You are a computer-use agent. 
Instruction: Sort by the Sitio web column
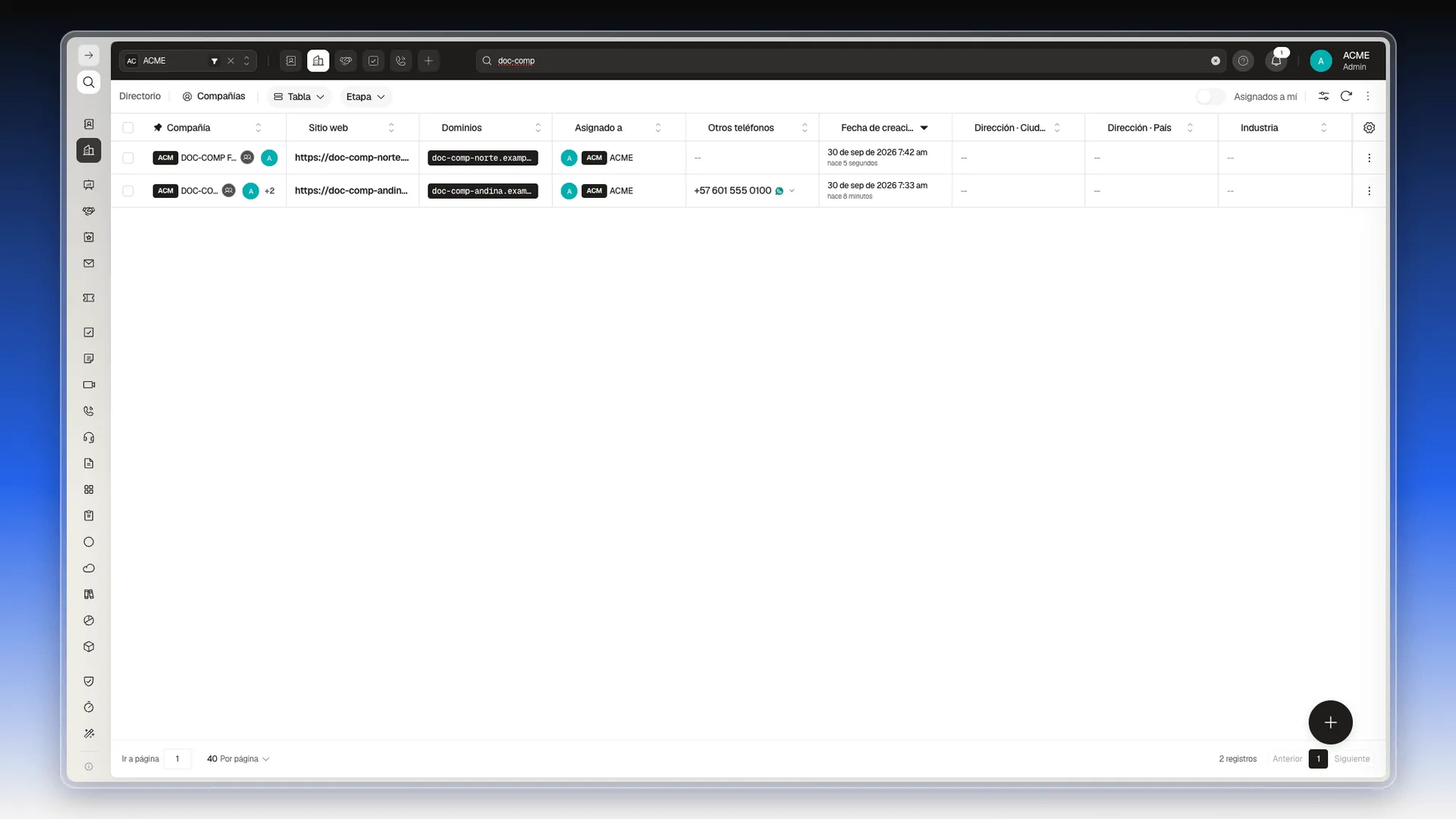click(391, 127)
